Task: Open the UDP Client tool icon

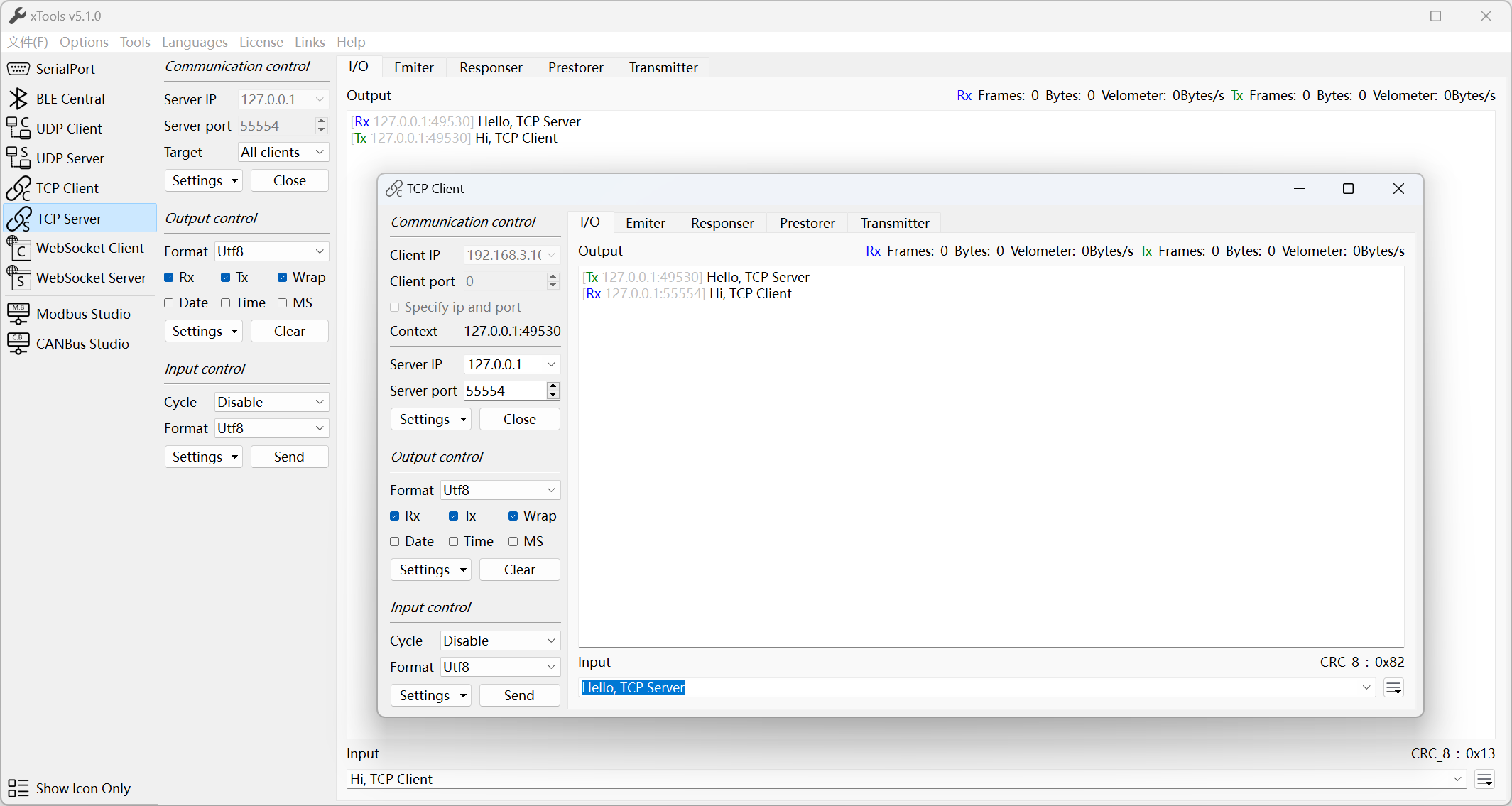Action: [18, 129]
